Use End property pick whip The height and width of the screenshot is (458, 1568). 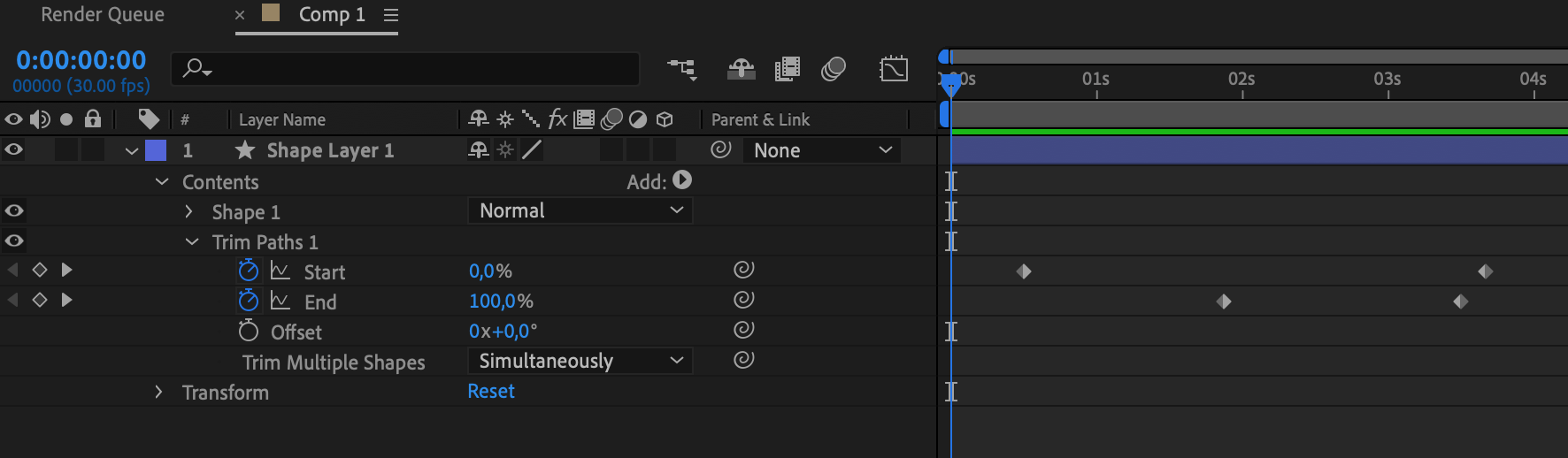[744, 299]
